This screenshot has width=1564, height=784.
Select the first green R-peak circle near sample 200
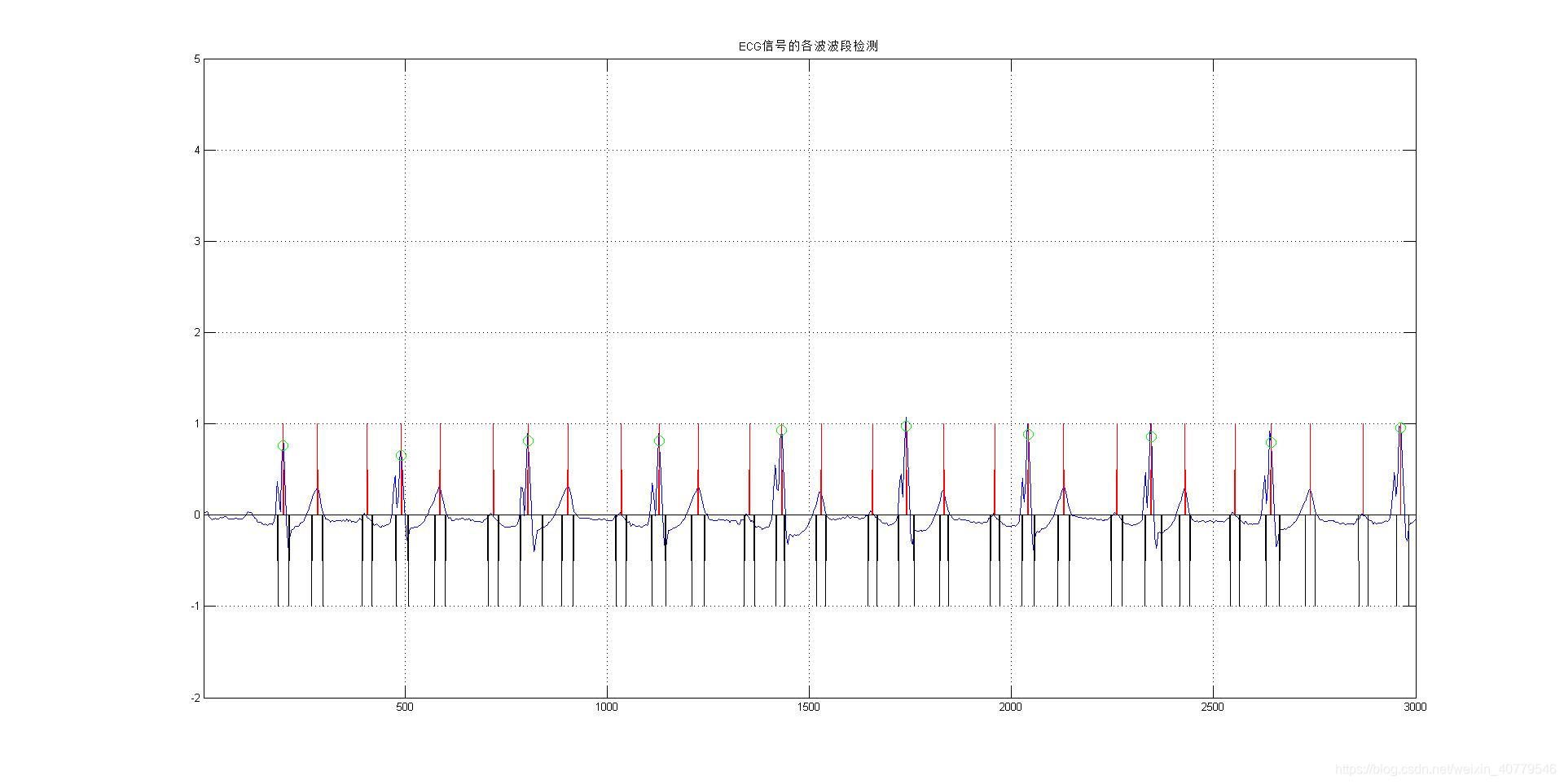click(283, 445)
